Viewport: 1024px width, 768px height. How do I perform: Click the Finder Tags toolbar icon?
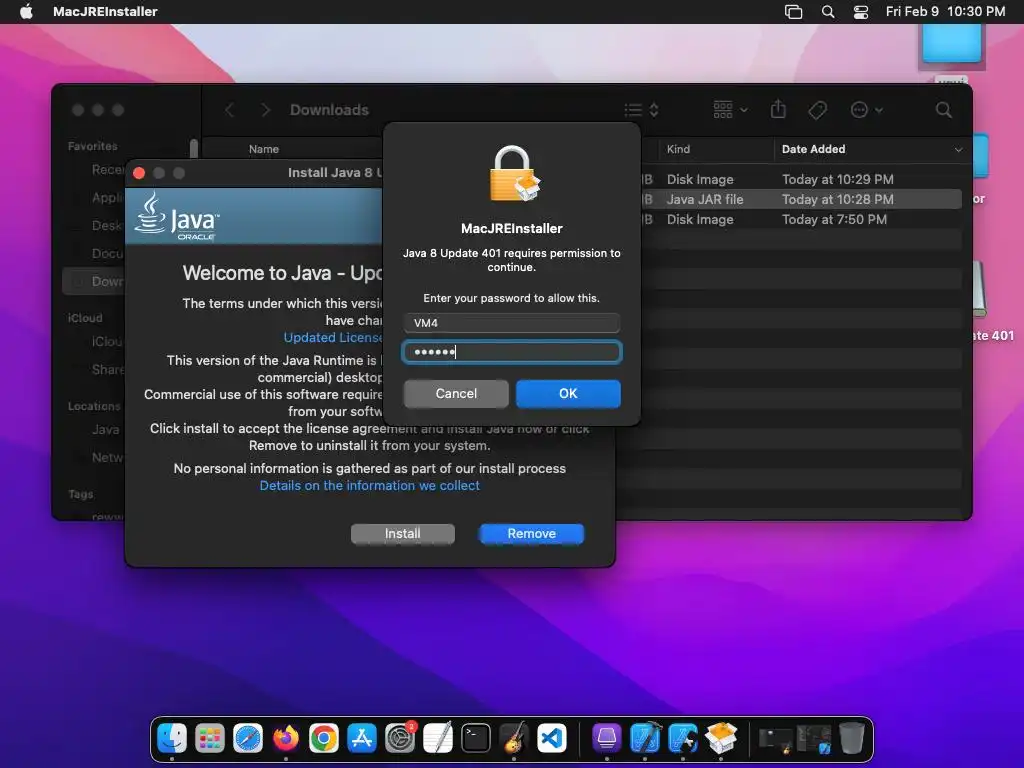(x=817, y=110)
